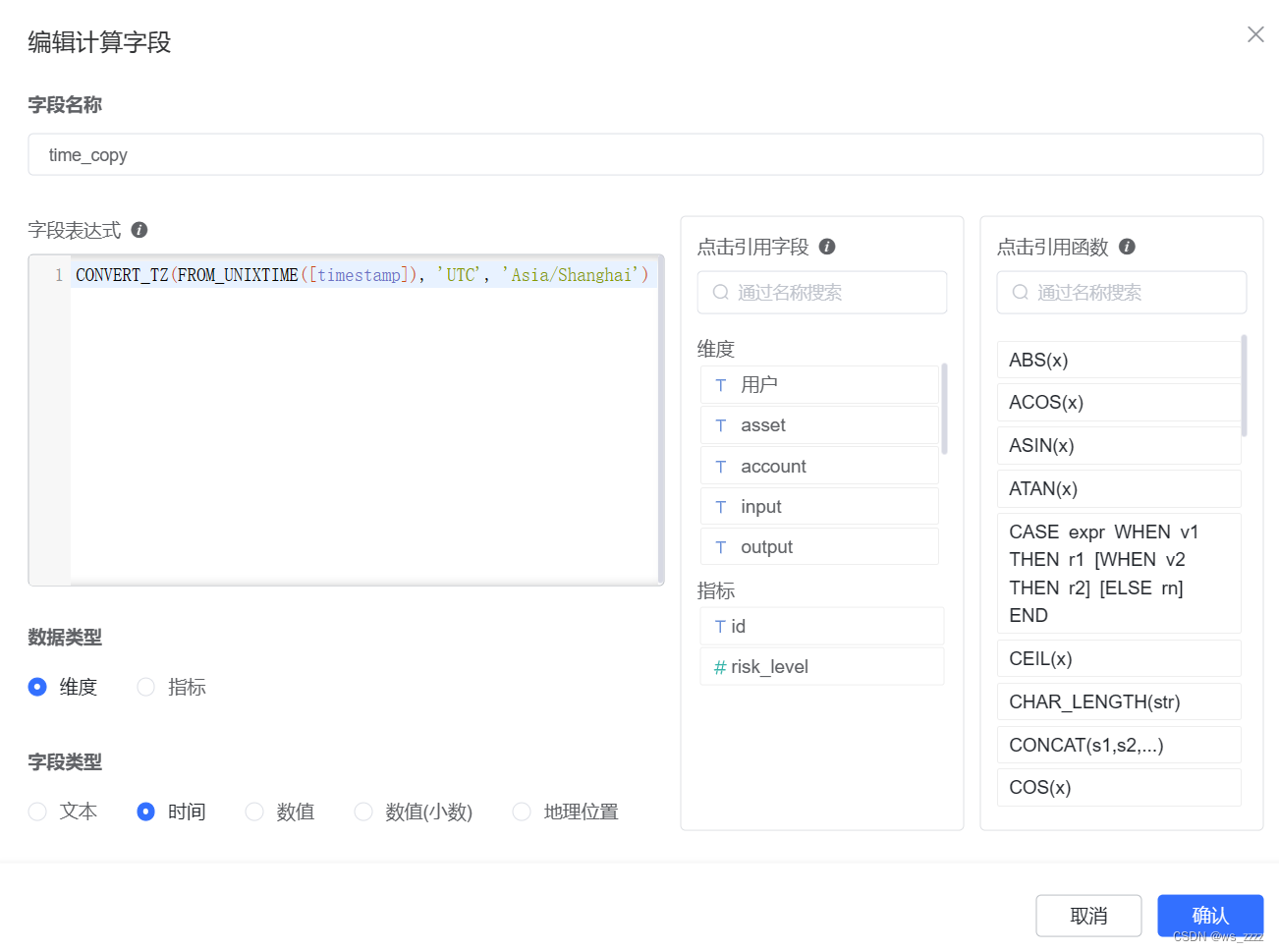Click the T type icon beside 用户 dimension
Viewport: 1279px width, 952px height.
tap(721, 384)
